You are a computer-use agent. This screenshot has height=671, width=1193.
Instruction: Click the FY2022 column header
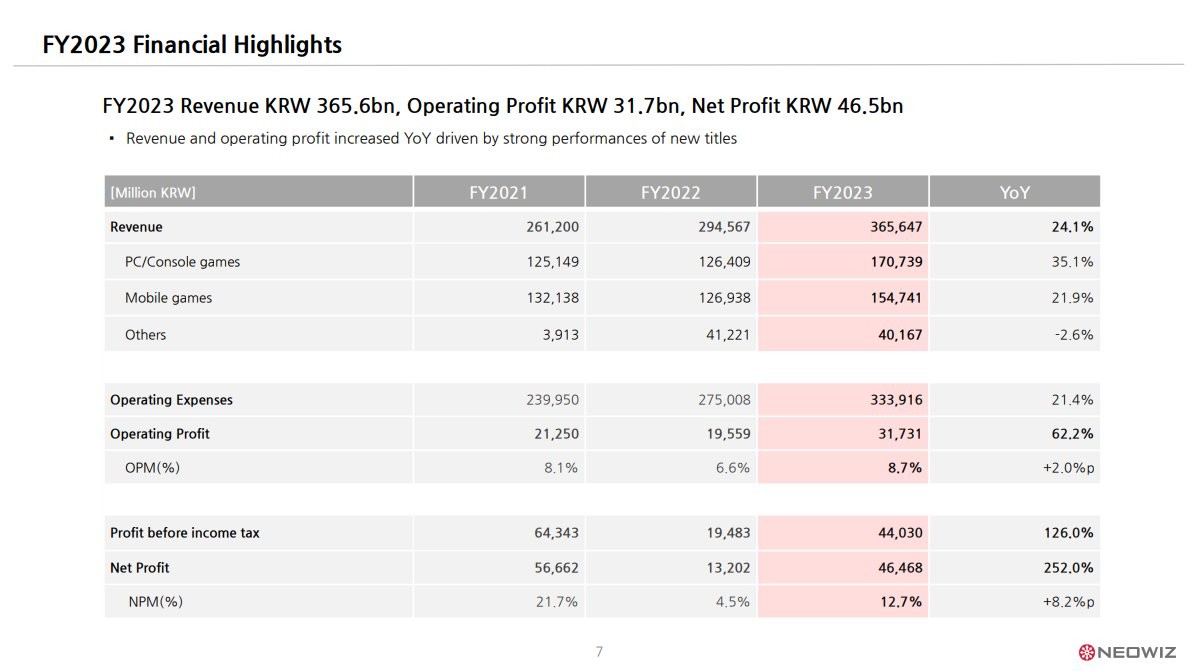[670, 192]
